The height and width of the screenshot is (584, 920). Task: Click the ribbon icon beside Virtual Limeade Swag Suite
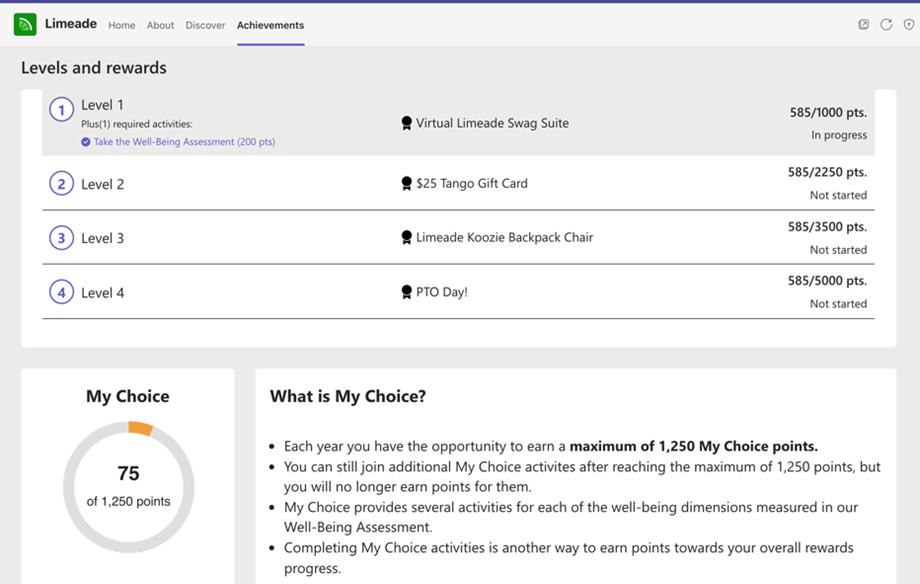(406, 123)
